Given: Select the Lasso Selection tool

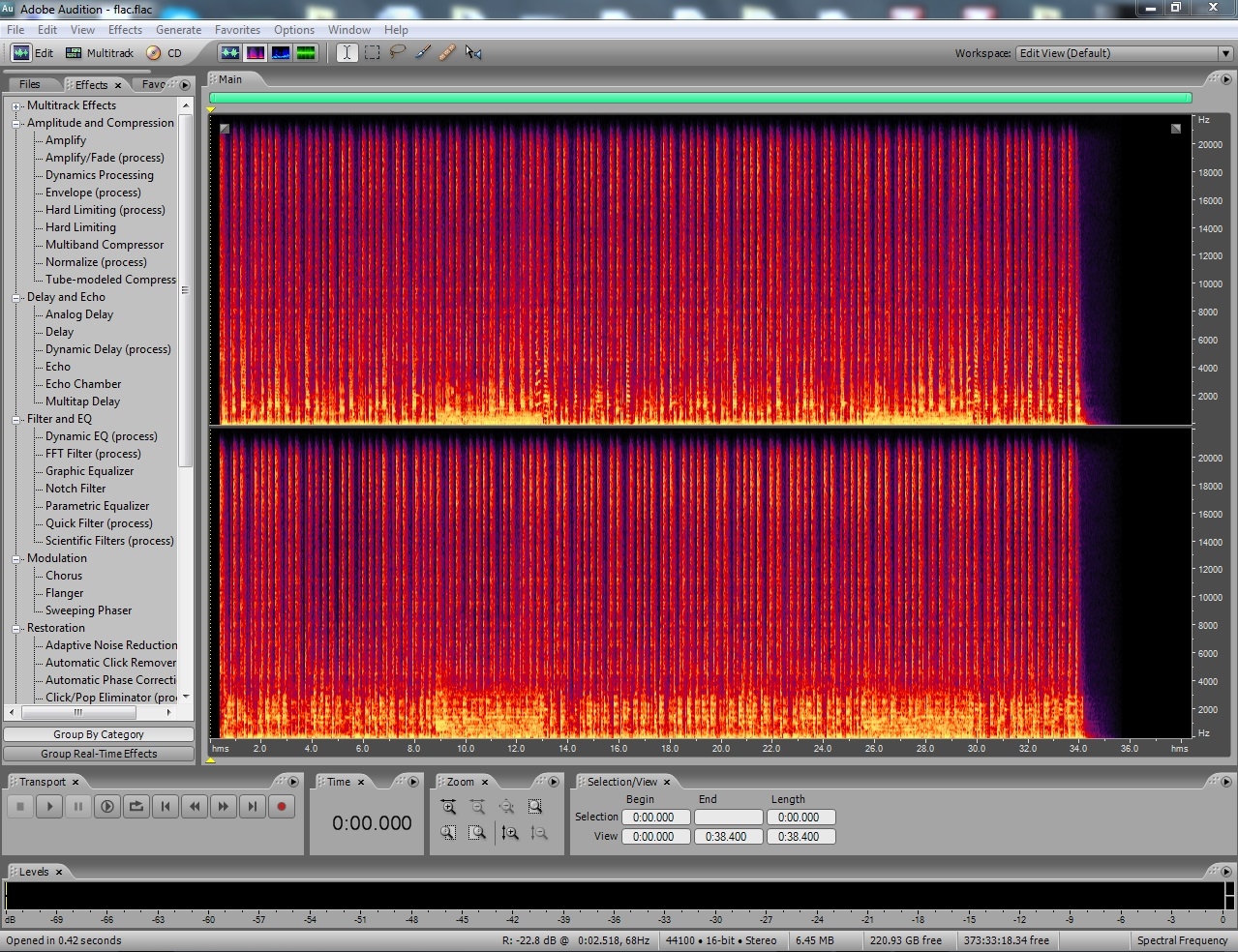Looking at the screenshot, I should click(397, 53).
